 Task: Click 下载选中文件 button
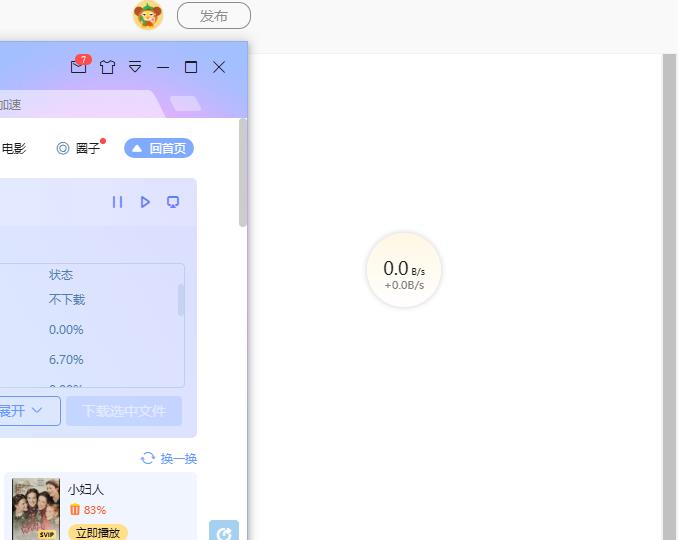point(124,411)
